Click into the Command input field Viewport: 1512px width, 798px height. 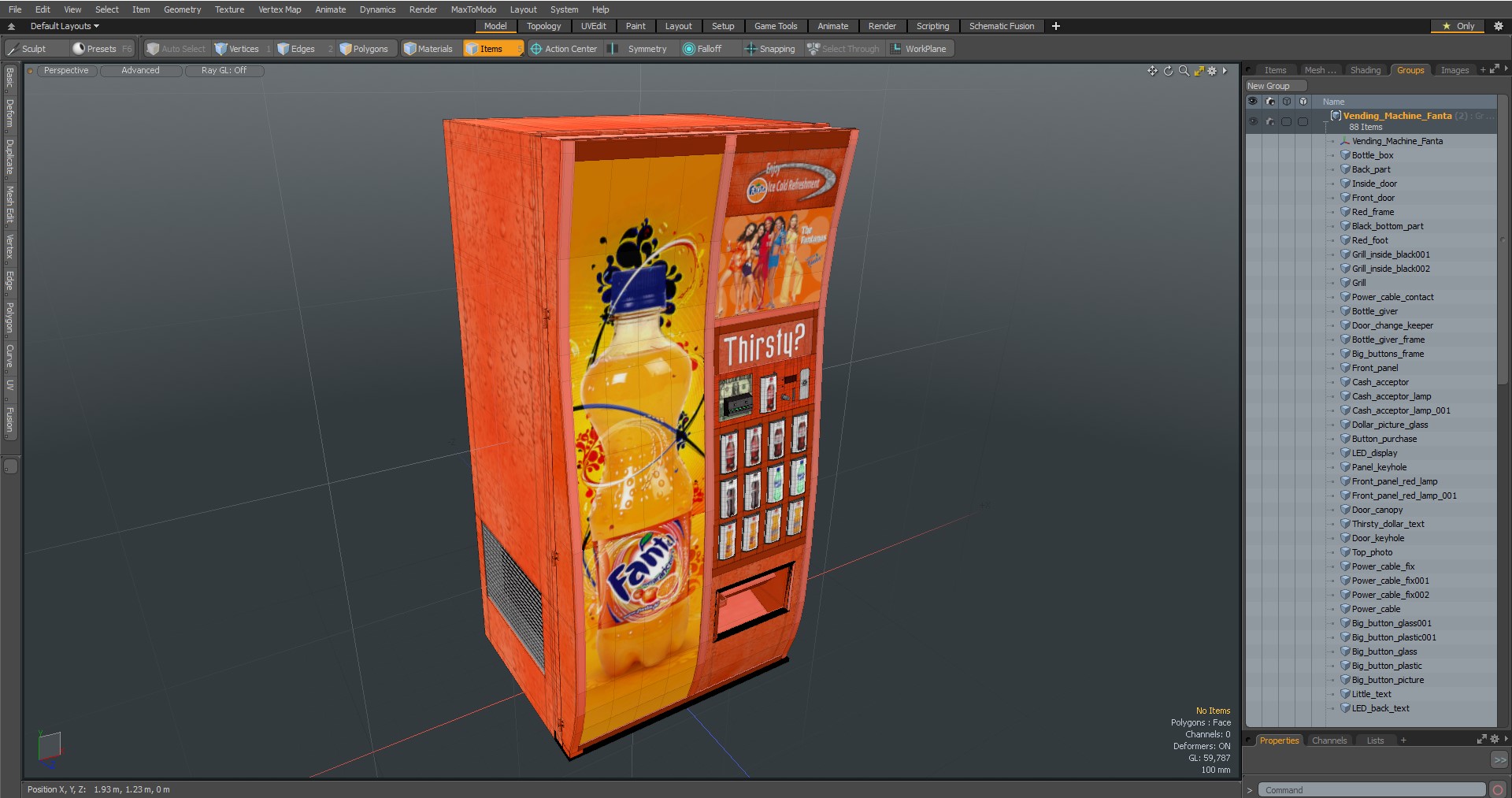(x=1371, y=789)
